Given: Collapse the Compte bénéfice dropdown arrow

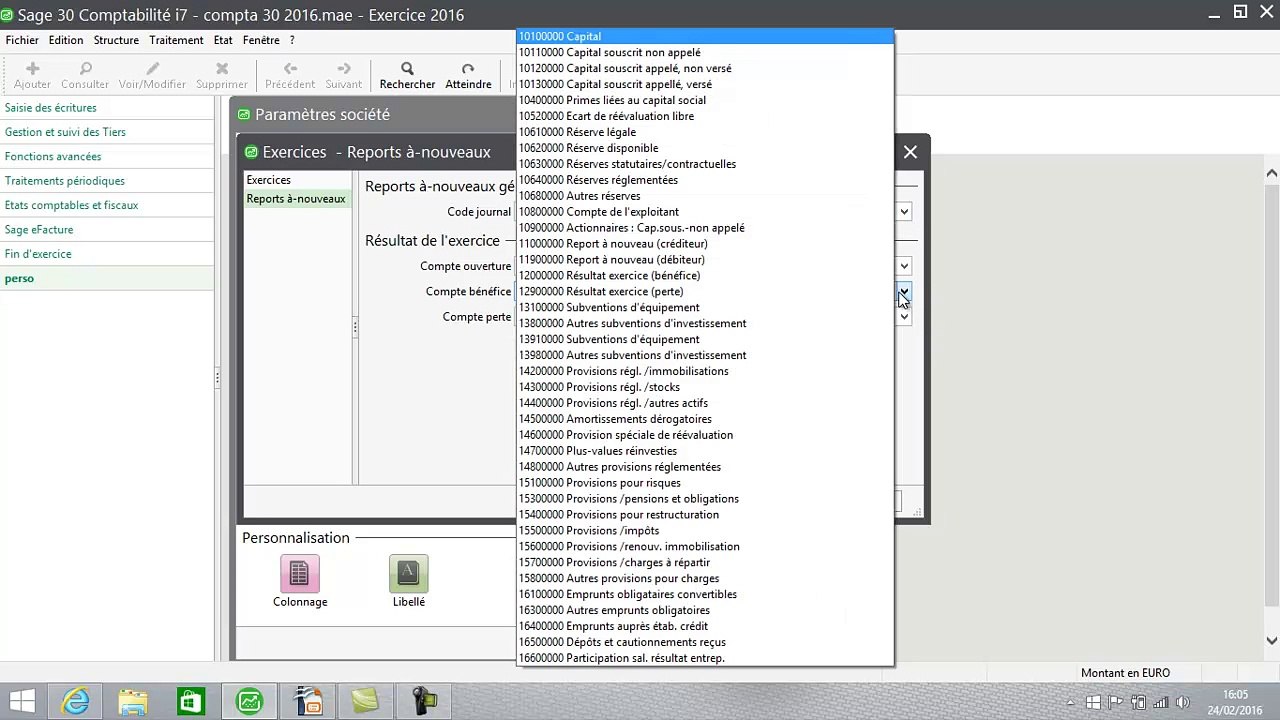Looking at the screenshot, I should [903, 292].
